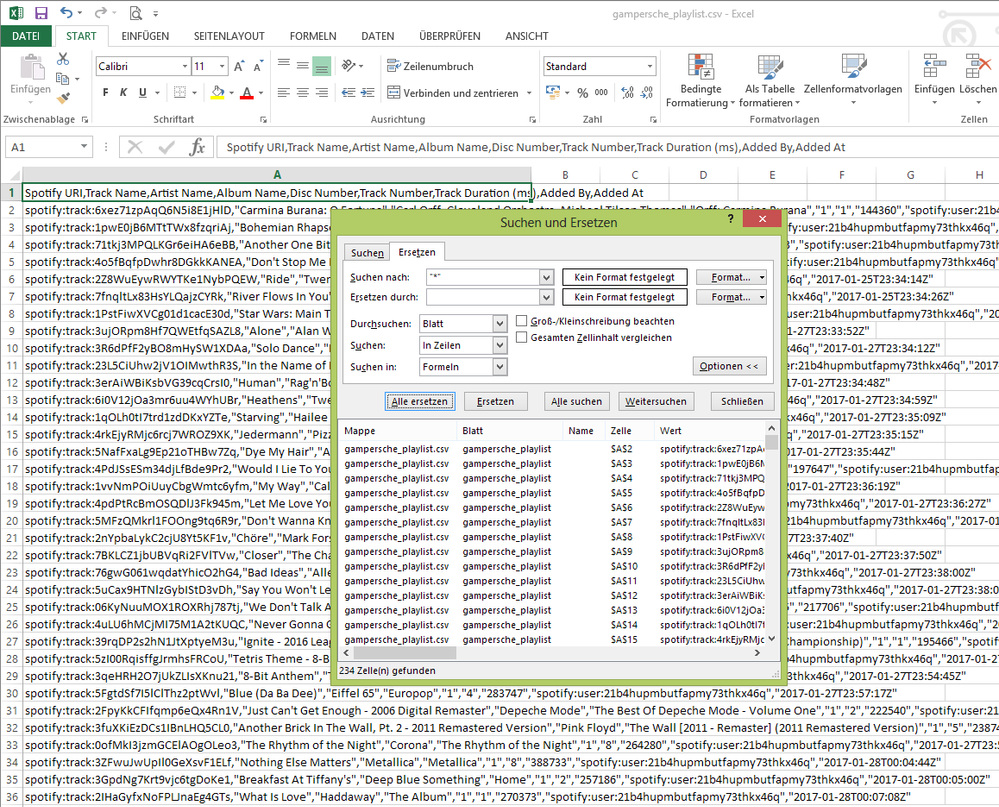This screenshot has width=999, height=807.
Task: Switch to the FORMELN ribbon tab
Action: click(x=313, y=36)
